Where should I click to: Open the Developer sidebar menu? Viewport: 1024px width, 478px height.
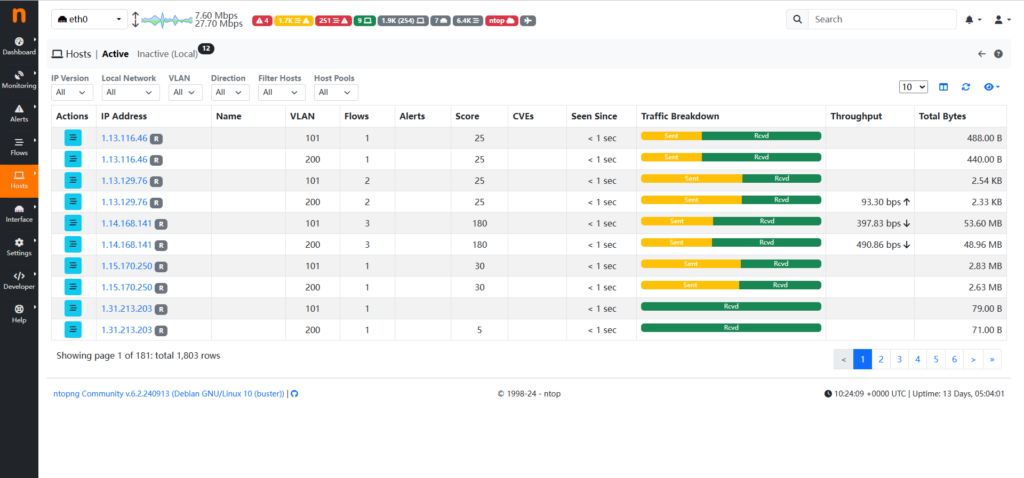19,279
